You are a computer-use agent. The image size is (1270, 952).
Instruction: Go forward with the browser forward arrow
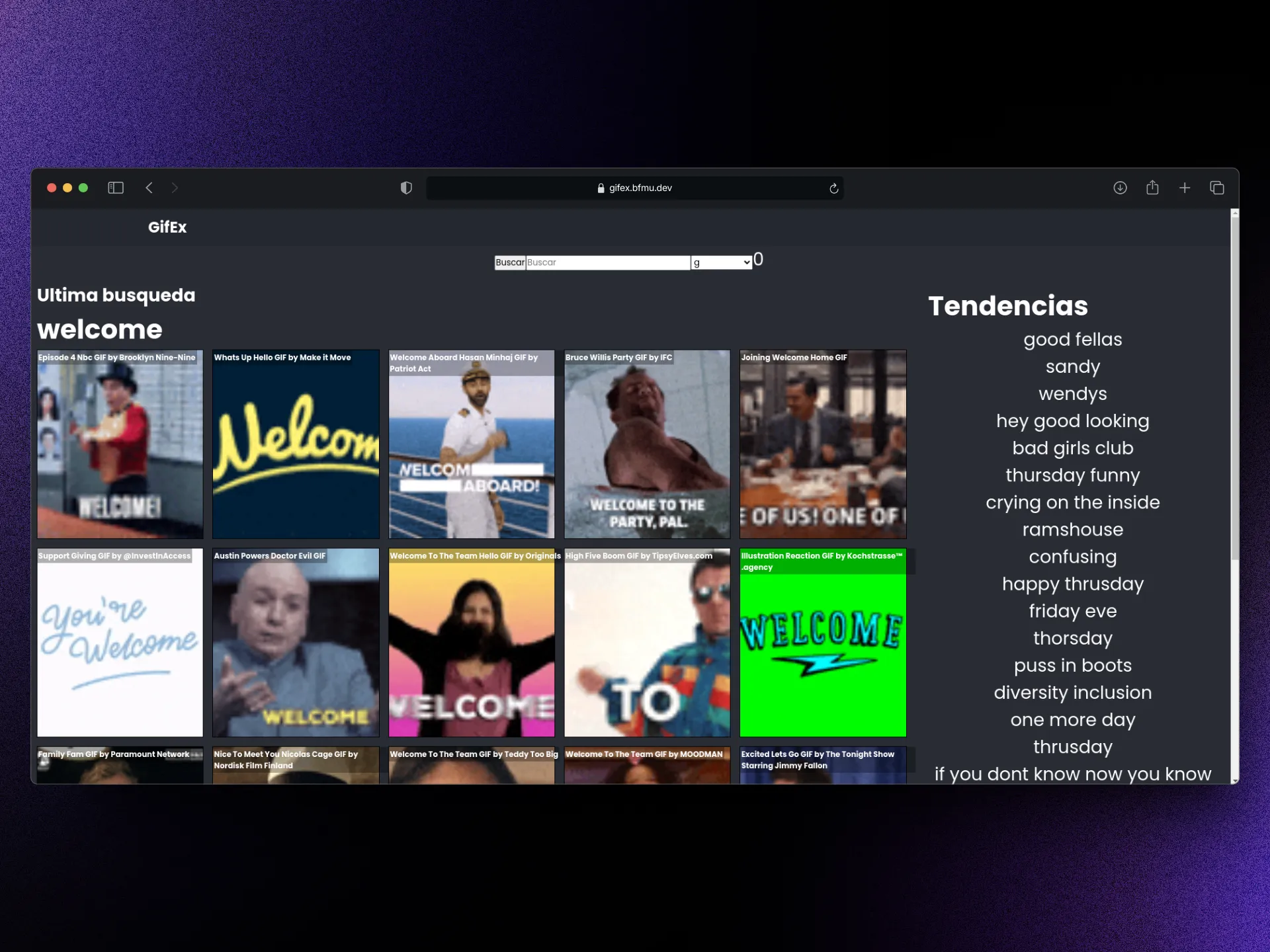pyautogui.click(x=175, y=188)
